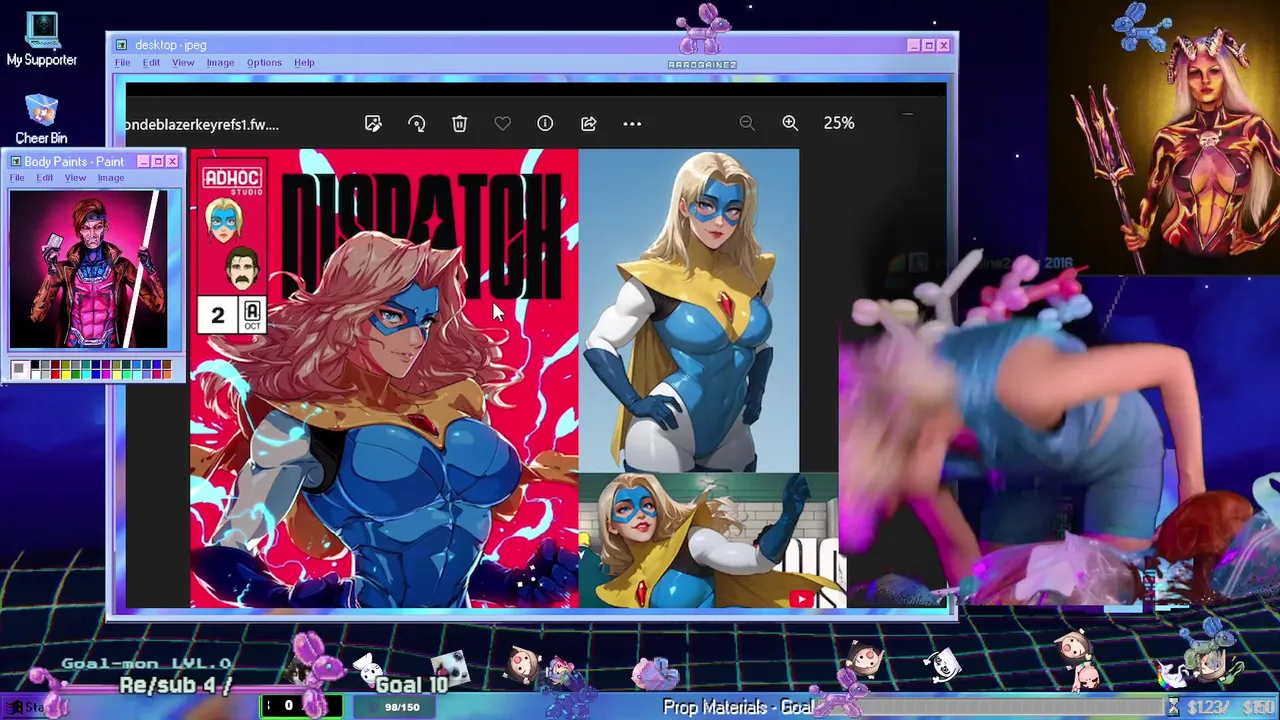Open View menu in Body Paints window
Screen dimensions: 1280x720
[75, 178]
